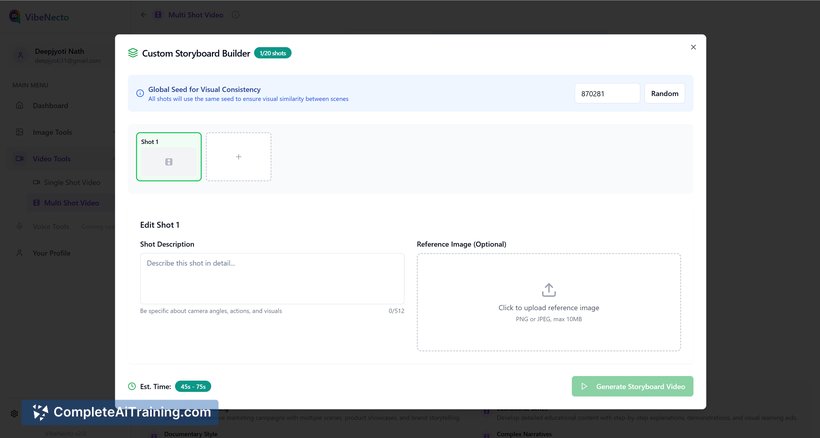Click the 45s - 75s time badge
The height and width of the screenshot is (438, 820).
(193, 386)
